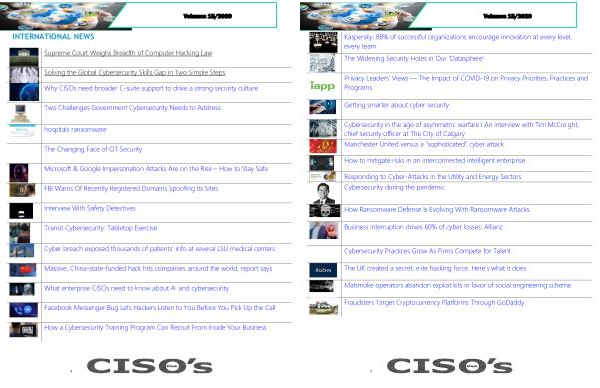Viewport: 600px width, 388px height.
Task: Open Interview With Safety Detectives link
Action: coord(90,209)
